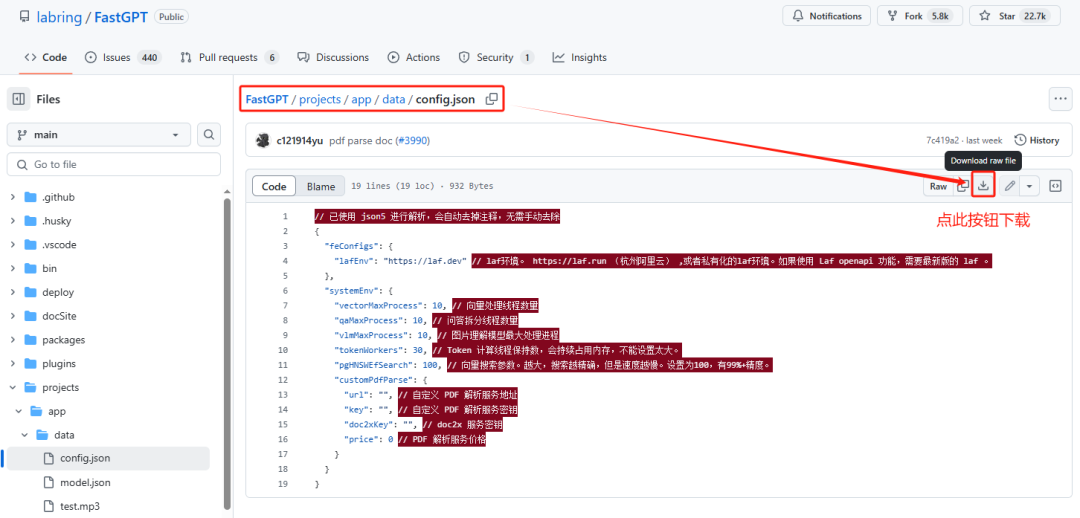Open the labring owner link
The image size is (1080, 518).
pyautogui.click(x=59, y=17)
